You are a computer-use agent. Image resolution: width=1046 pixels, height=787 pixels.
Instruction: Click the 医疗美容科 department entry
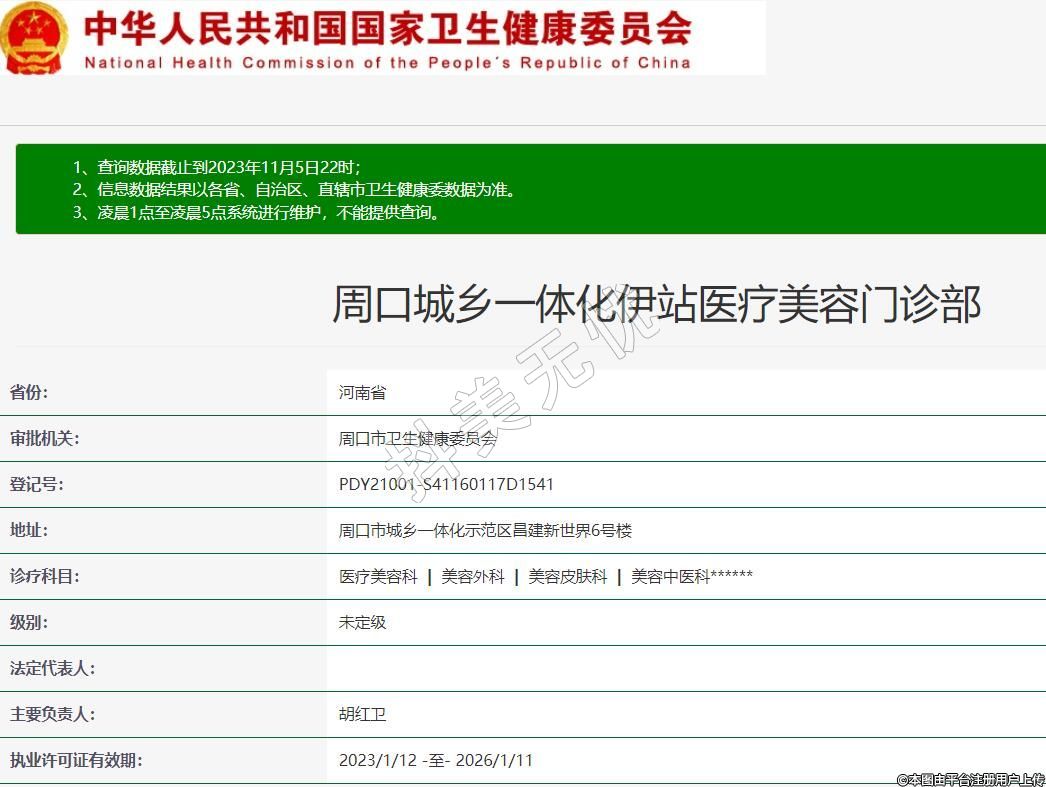pyautogui.click(x=378, y=577)
